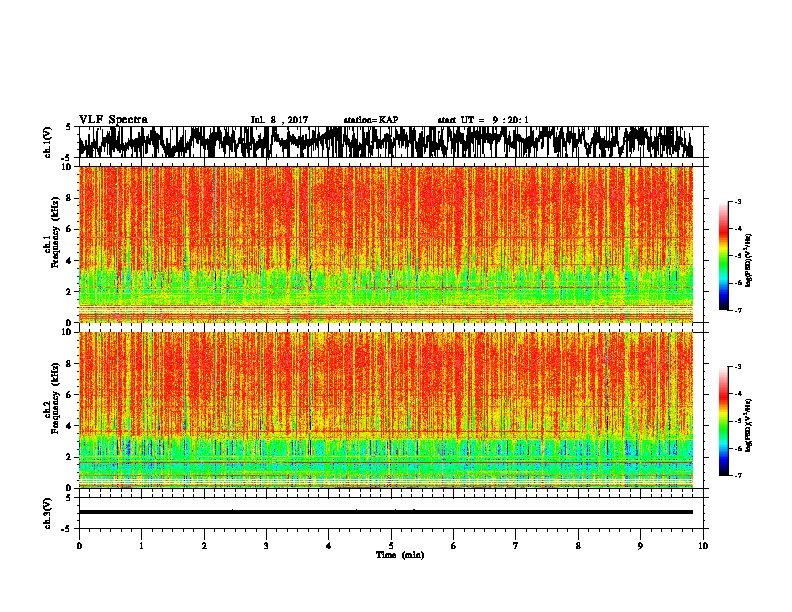Click time axis tick label '10'

point(703,546)
